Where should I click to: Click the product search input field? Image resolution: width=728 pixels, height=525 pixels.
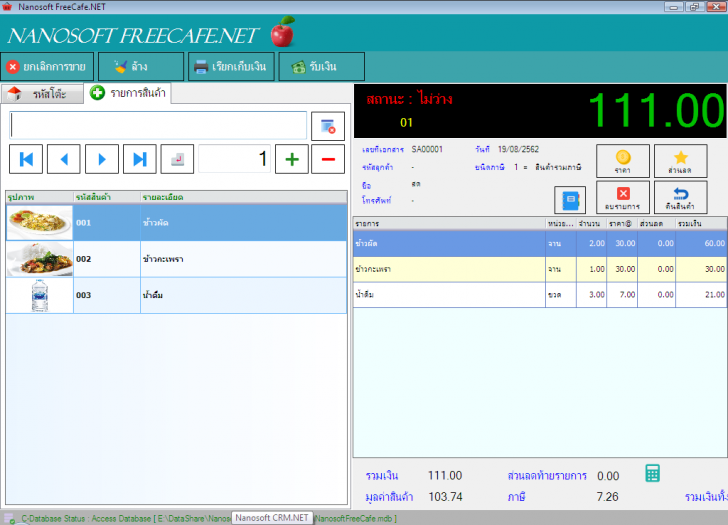[x=158, y=126]
